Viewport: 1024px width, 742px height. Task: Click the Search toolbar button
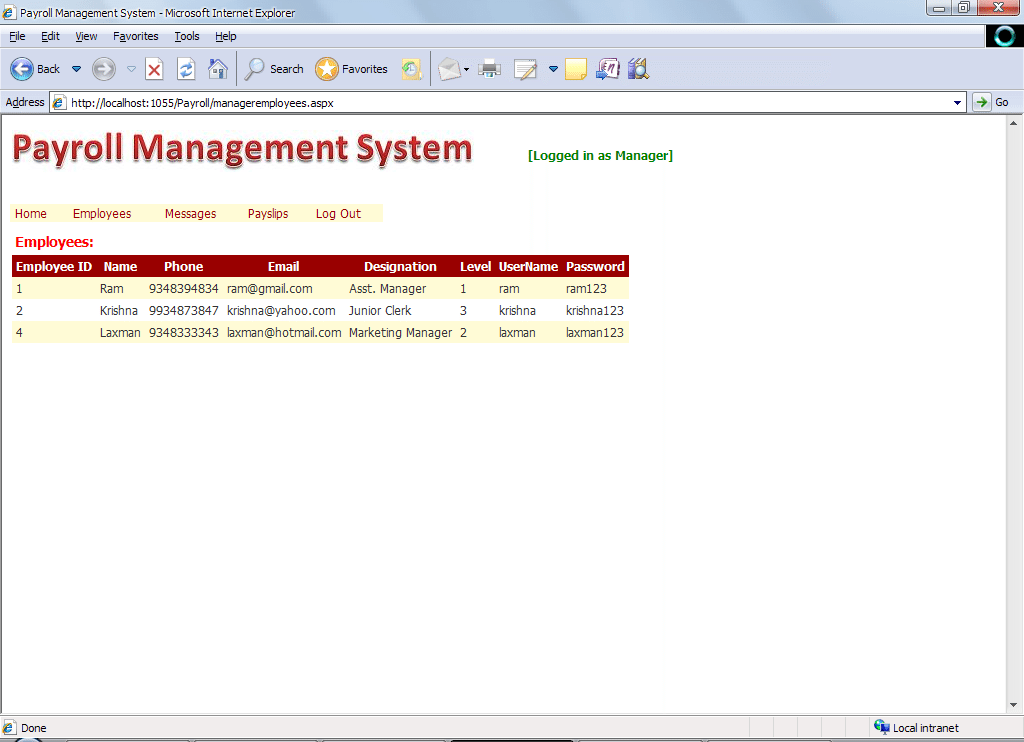tap(275, 69)
